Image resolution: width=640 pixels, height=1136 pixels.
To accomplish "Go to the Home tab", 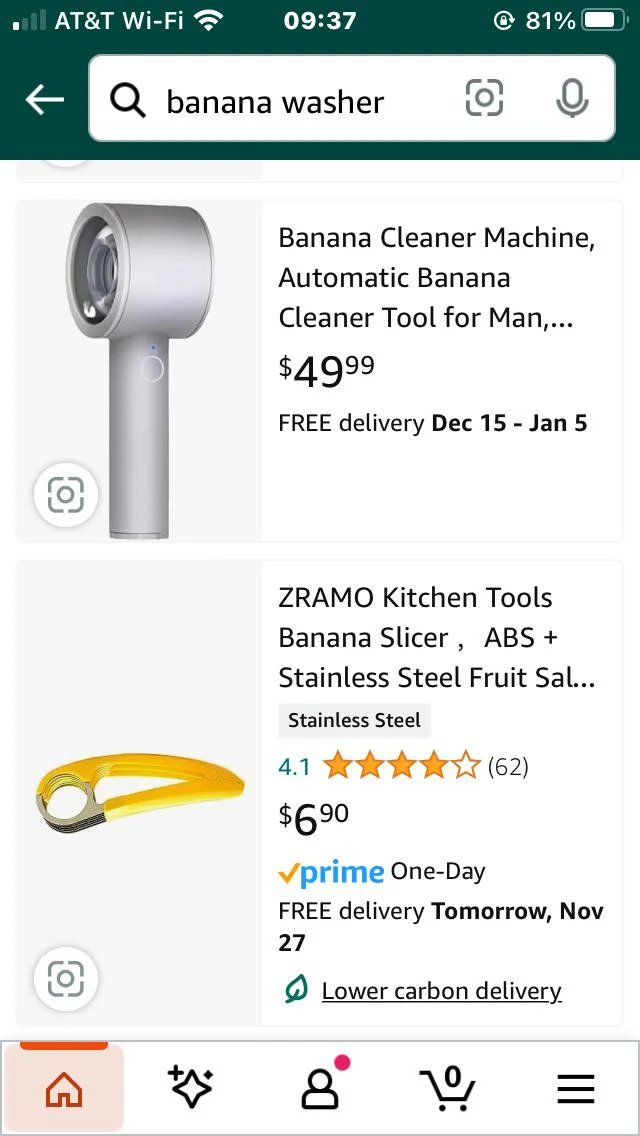I will pyautogui.click(x=64, y=1088).
